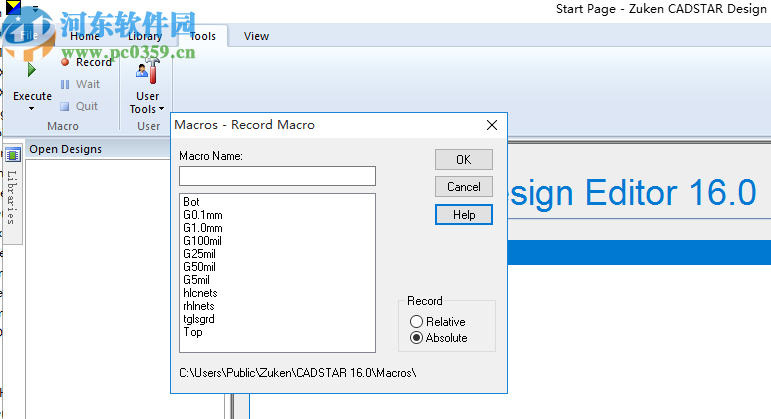Expand the User Tools dropdown arrow
This screenshot has height=419, width=771.
[x=161, y=109]
